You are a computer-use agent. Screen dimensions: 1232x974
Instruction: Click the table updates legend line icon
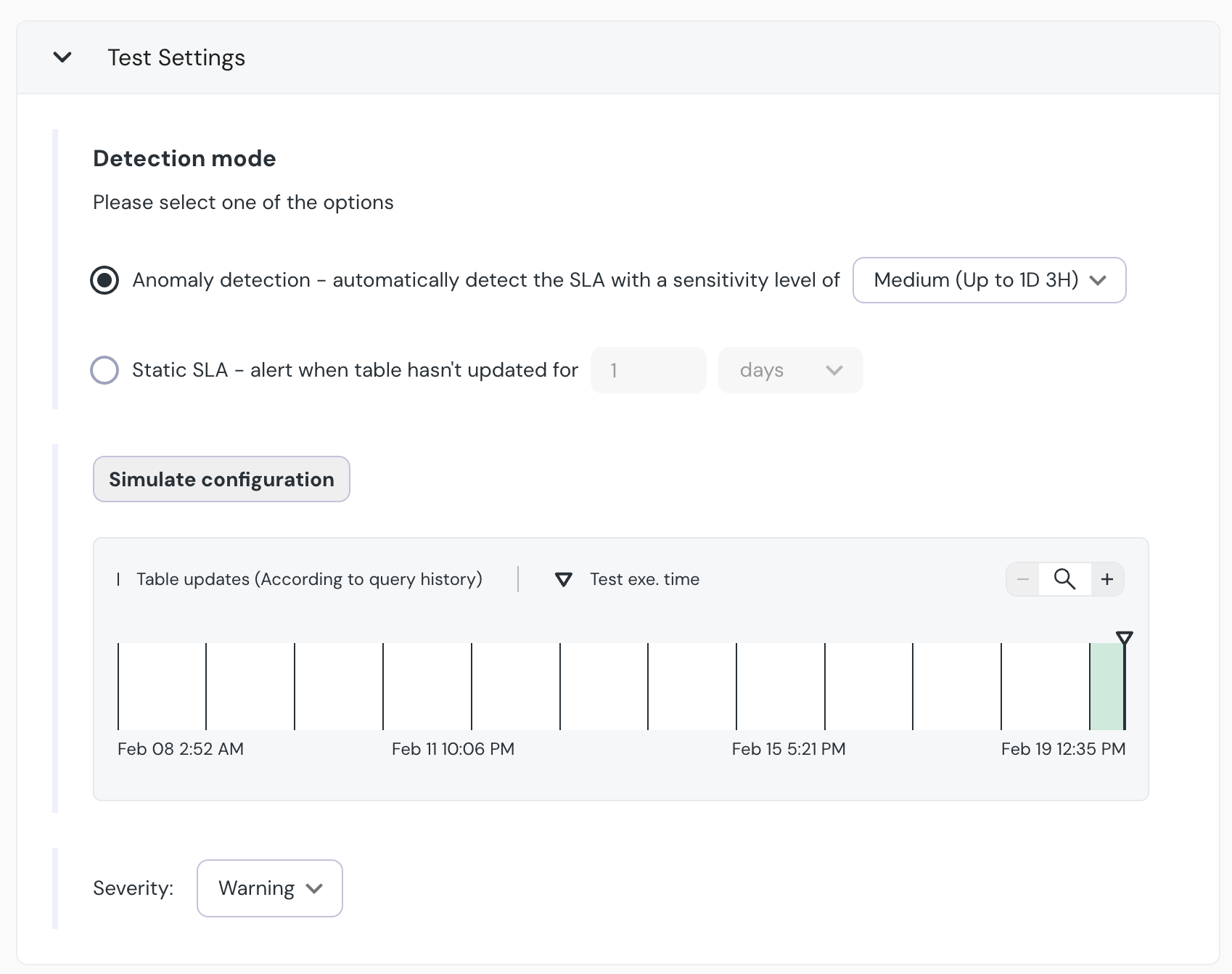pyautogui.click(x=118, y=579)
